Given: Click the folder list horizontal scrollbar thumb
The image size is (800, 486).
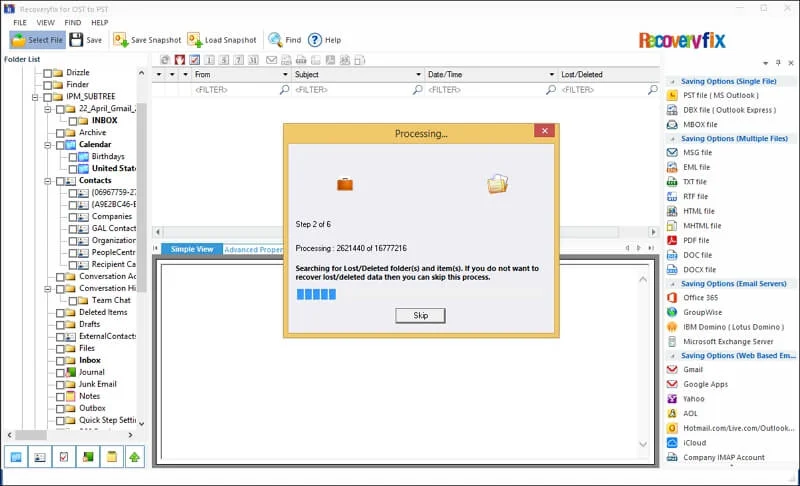Looking at the screenshot, I should [31, 435].
